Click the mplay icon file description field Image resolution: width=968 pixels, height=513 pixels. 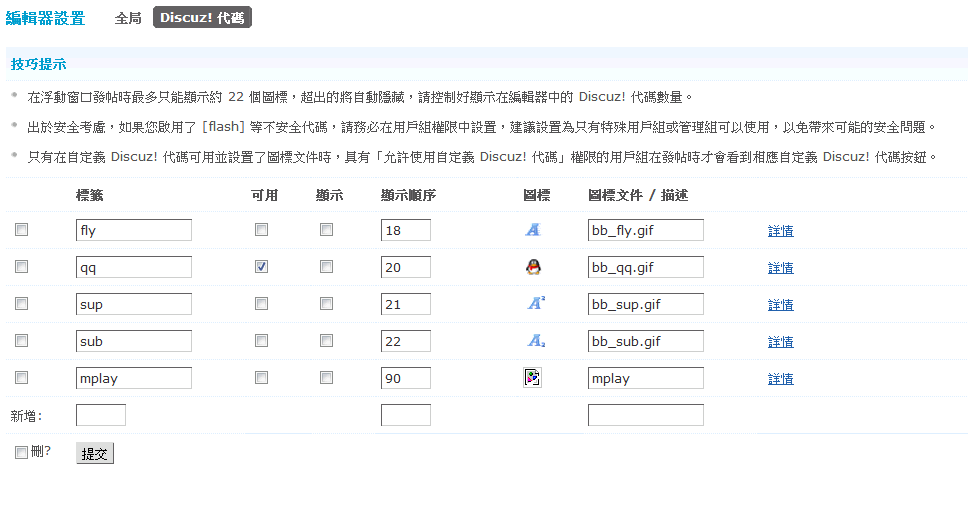(646, 378)
